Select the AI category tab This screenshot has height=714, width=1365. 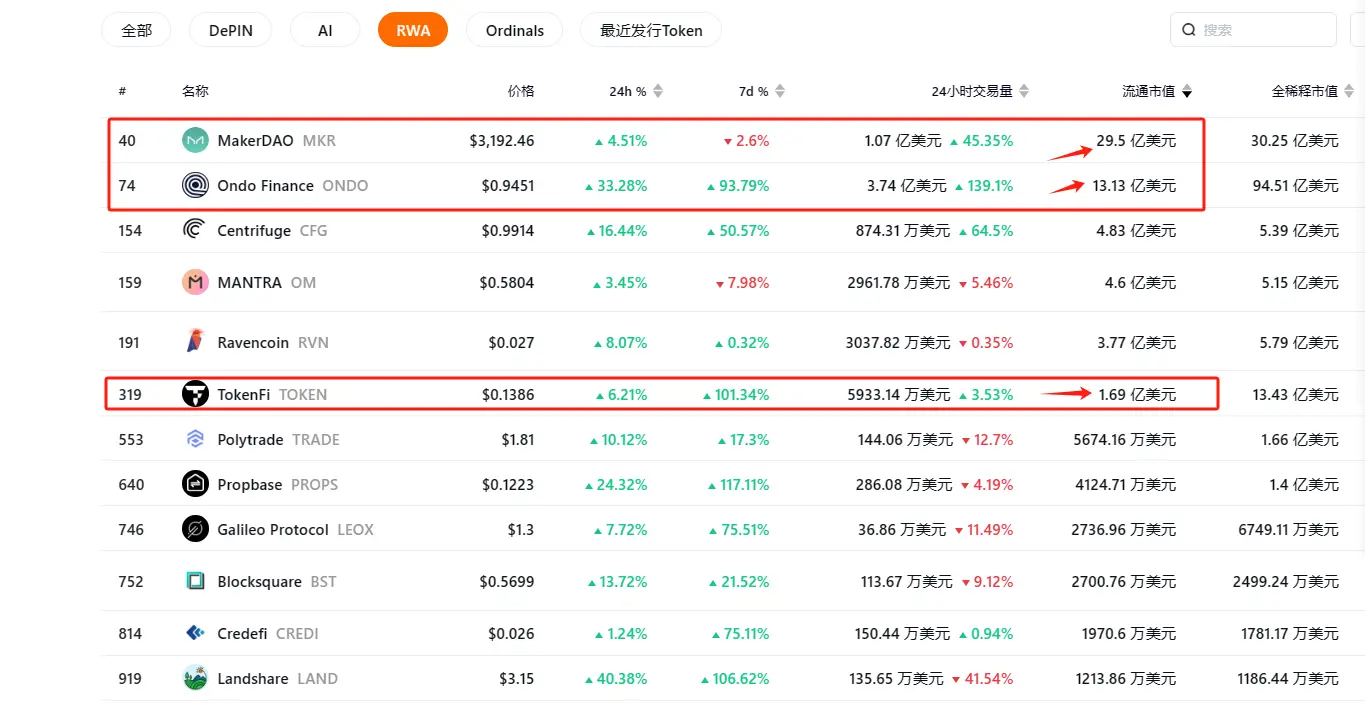[x=325, y=30]
